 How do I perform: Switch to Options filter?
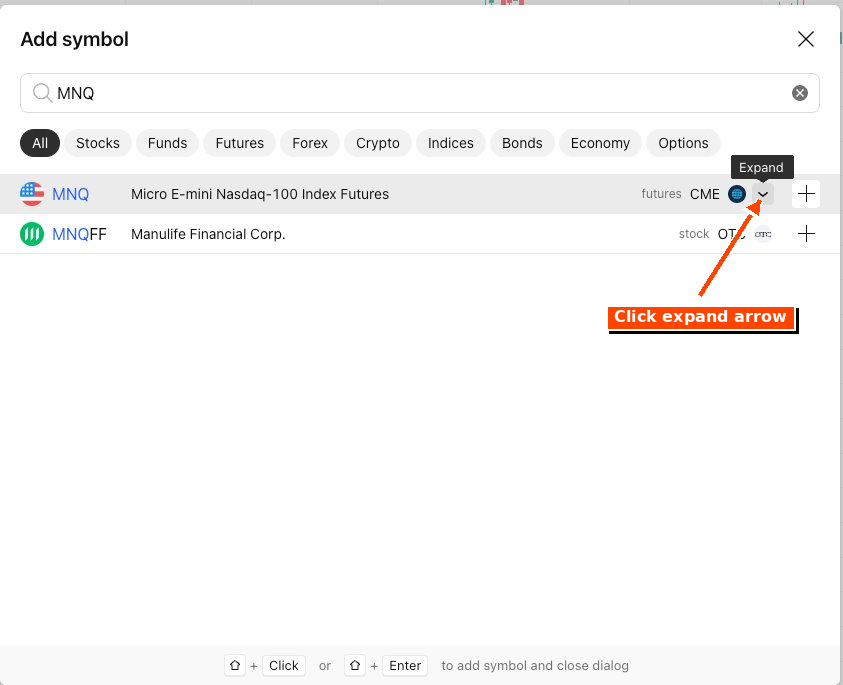pos(683,143)
